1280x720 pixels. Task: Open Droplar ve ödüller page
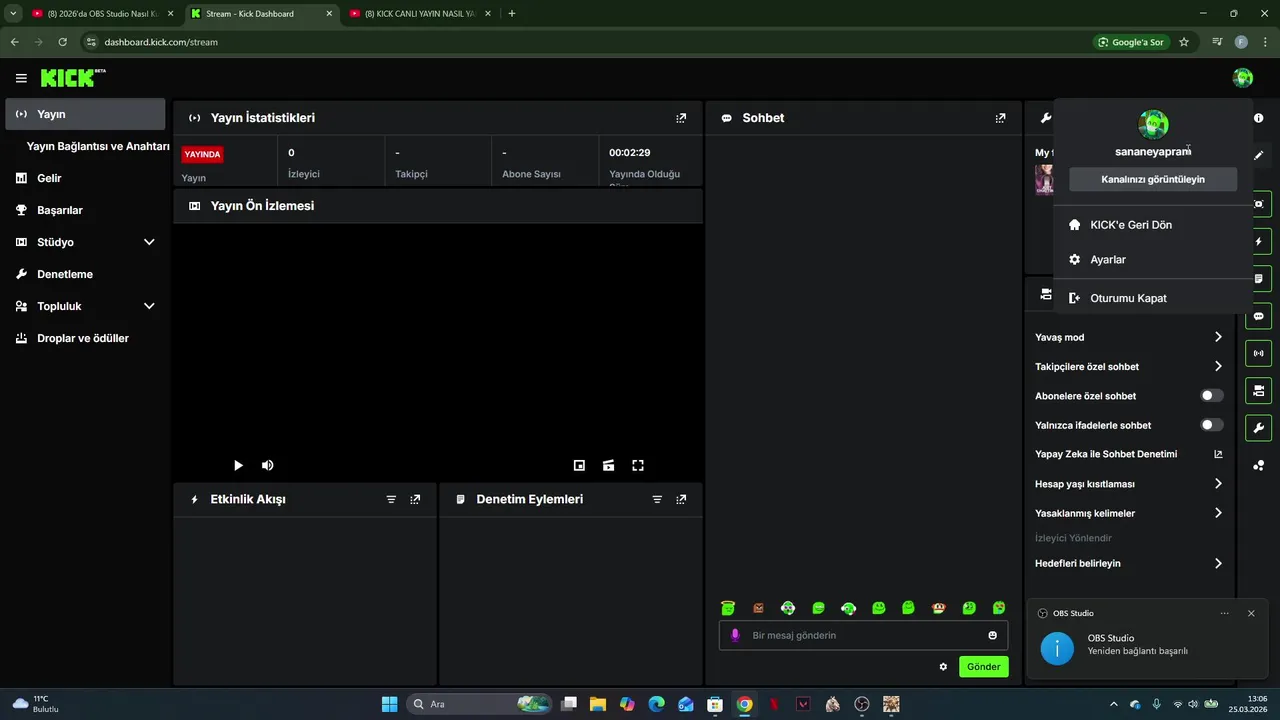pyautogui.click(x=85, y=338)
